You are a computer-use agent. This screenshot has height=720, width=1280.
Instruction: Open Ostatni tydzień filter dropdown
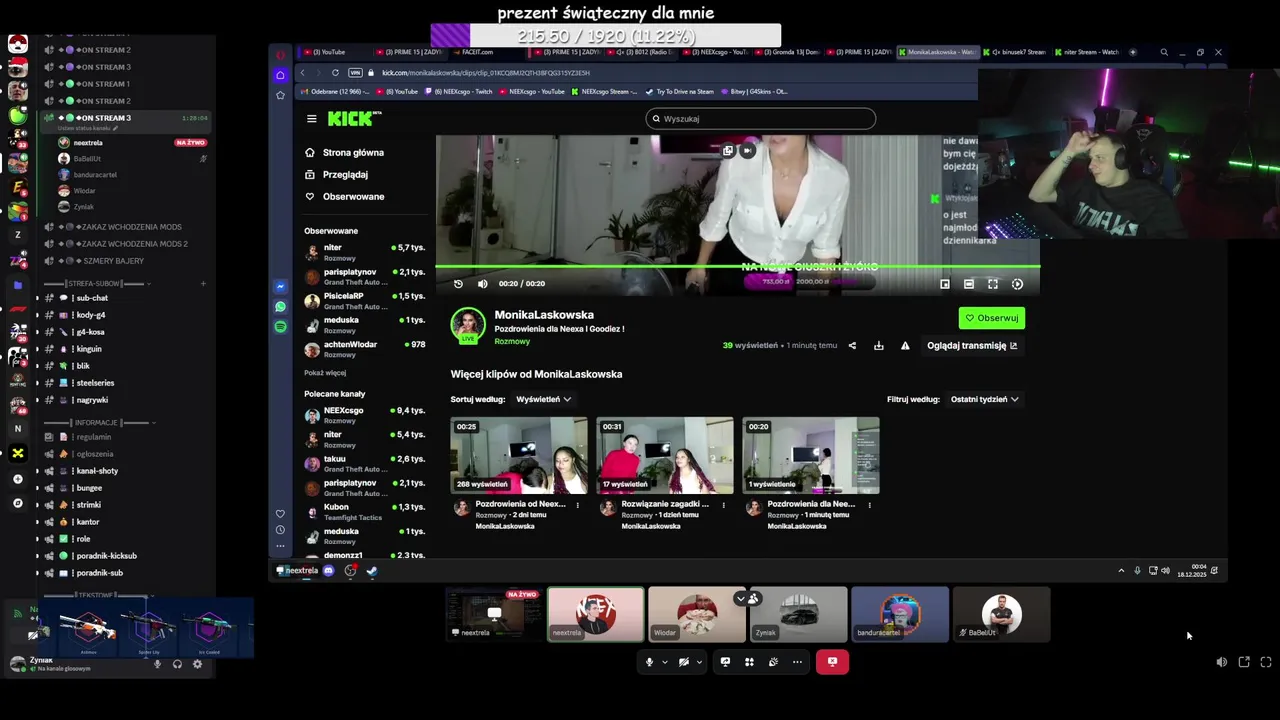point(984,399)
